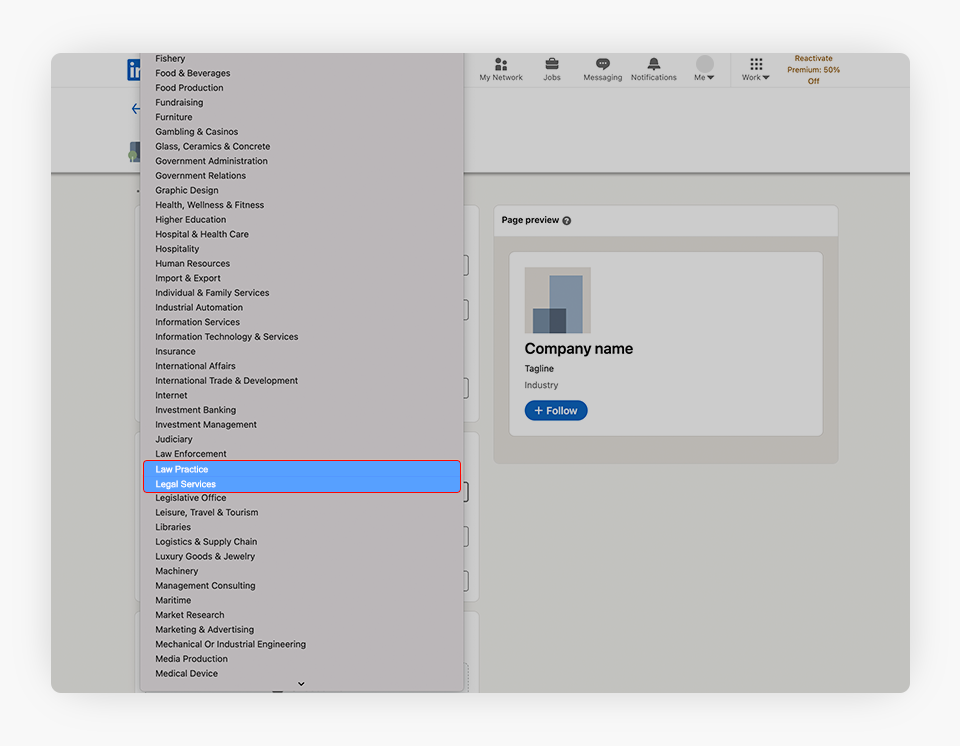Screen dimensions: 960x746
Task: Pick Marketing & Advertising industry option
Action: coord(204,630)
